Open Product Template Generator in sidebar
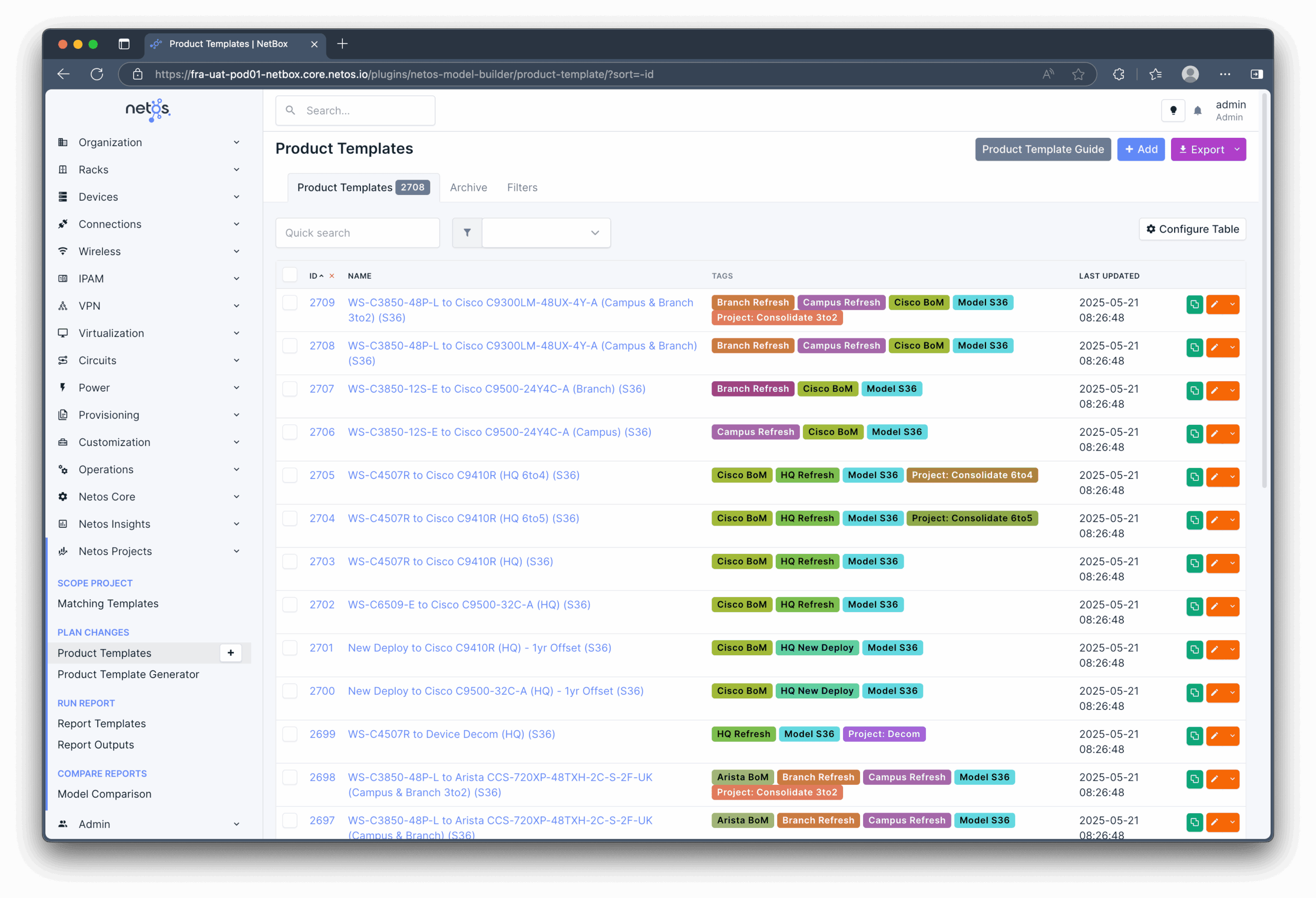Viewport: 1316px width, 898px height. (129, 674)
